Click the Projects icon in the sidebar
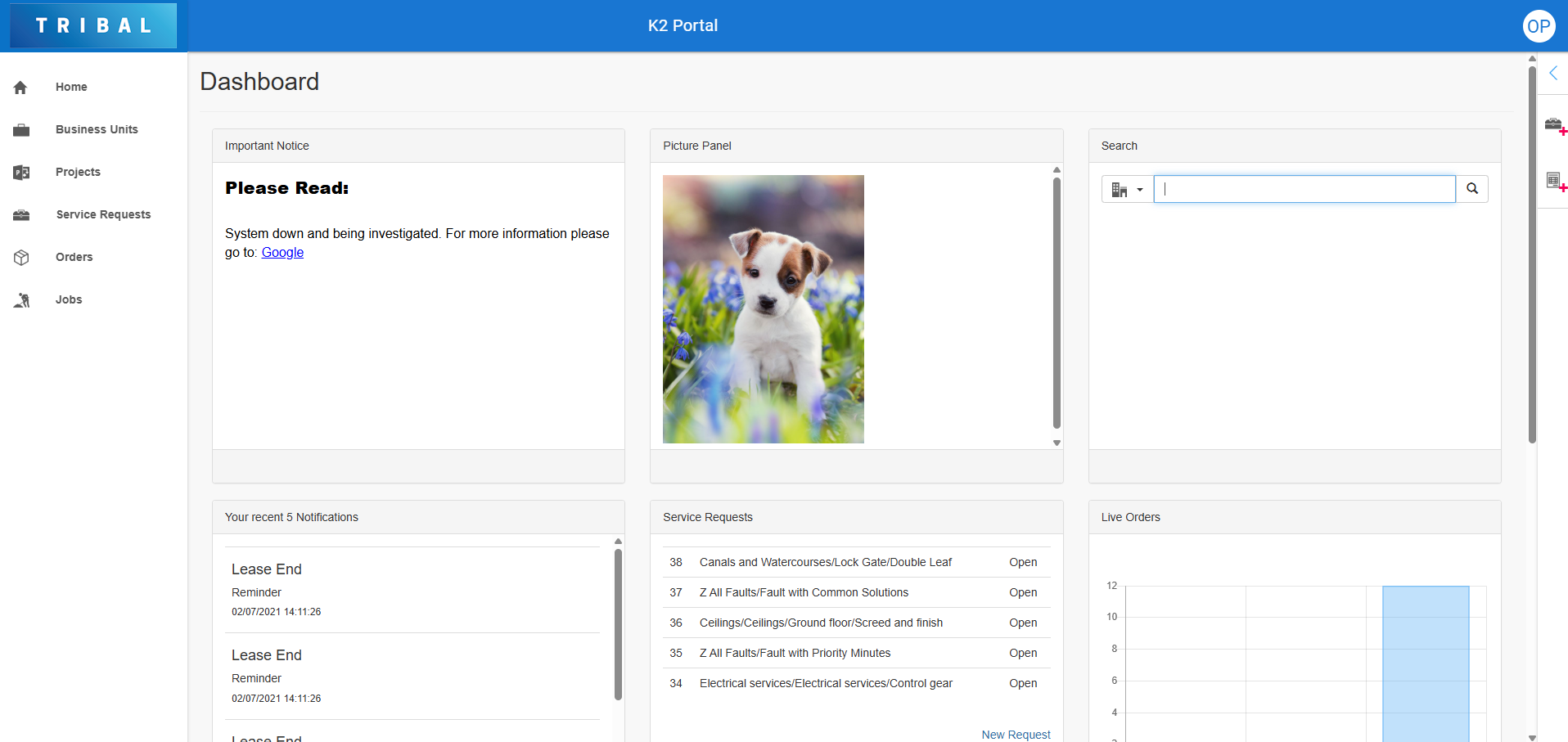 [x=21, y=173]
